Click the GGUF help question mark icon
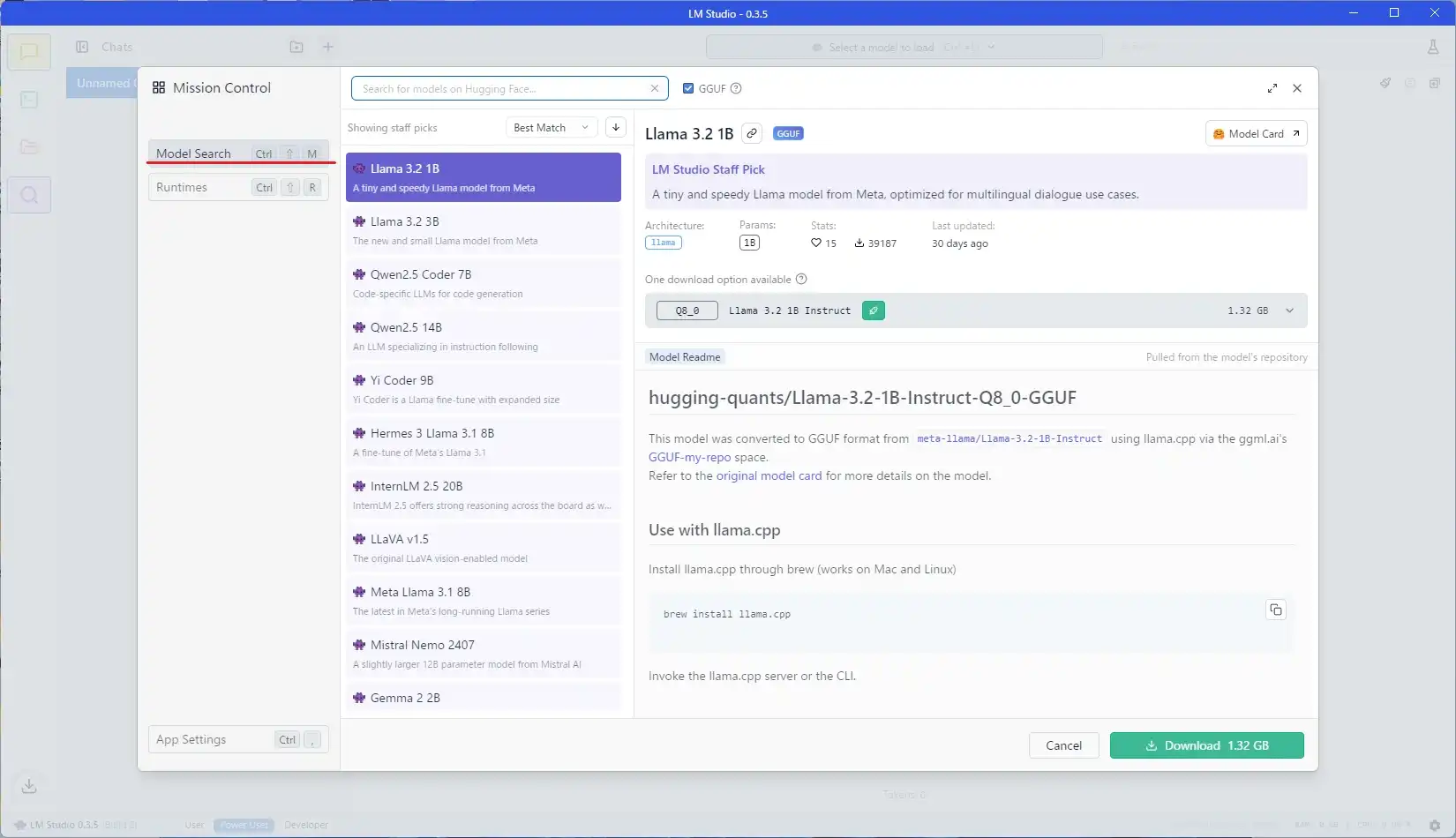Screen dimensions: 1456x838 click(736, 88)
